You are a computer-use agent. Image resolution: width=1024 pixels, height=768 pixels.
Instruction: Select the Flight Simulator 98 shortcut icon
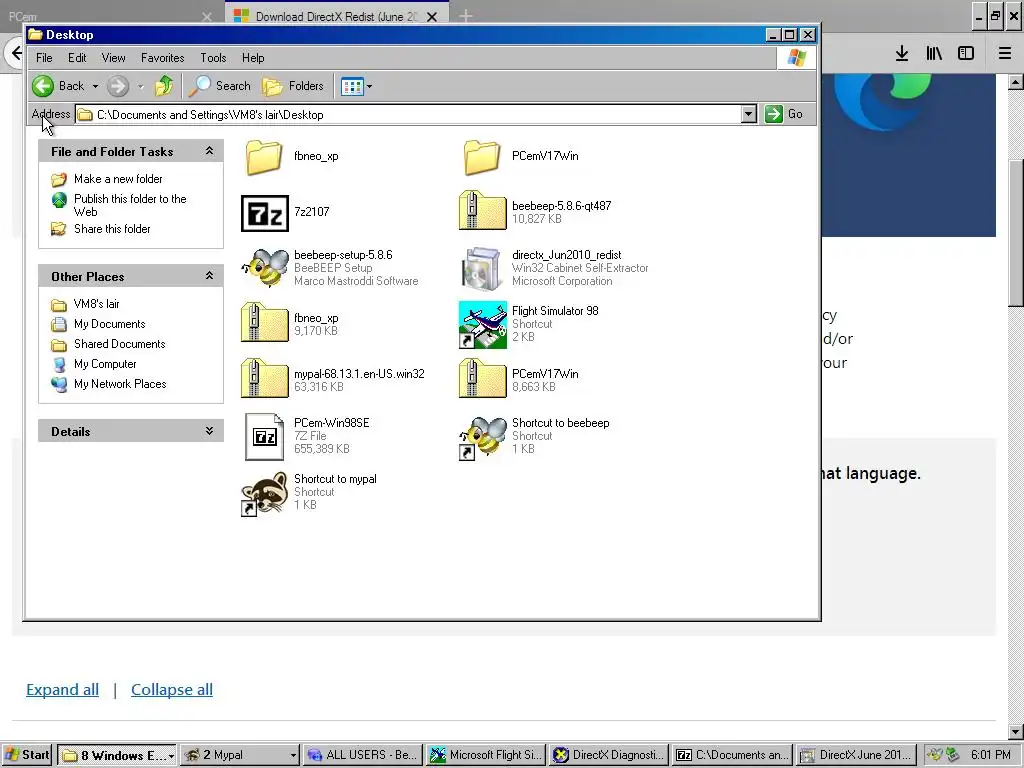tap(483, 325)
